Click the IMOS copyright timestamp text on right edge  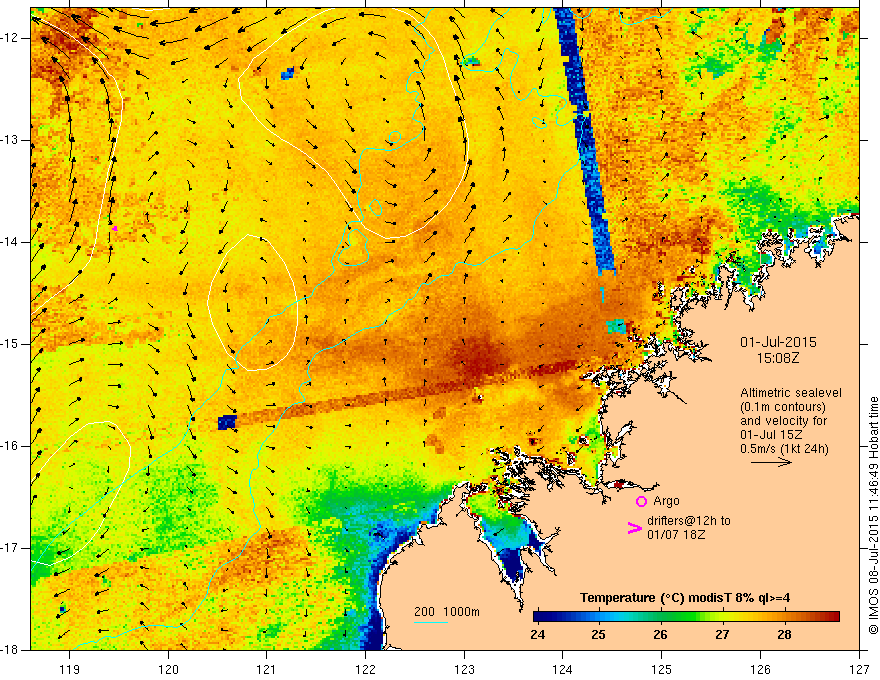click(x=873, y=516)
